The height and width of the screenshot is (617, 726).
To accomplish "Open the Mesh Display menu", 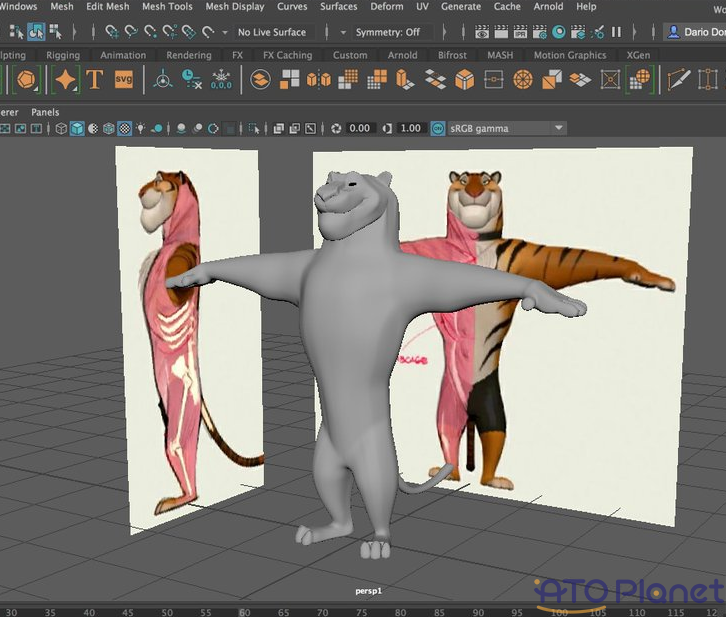I will (235, 6).
